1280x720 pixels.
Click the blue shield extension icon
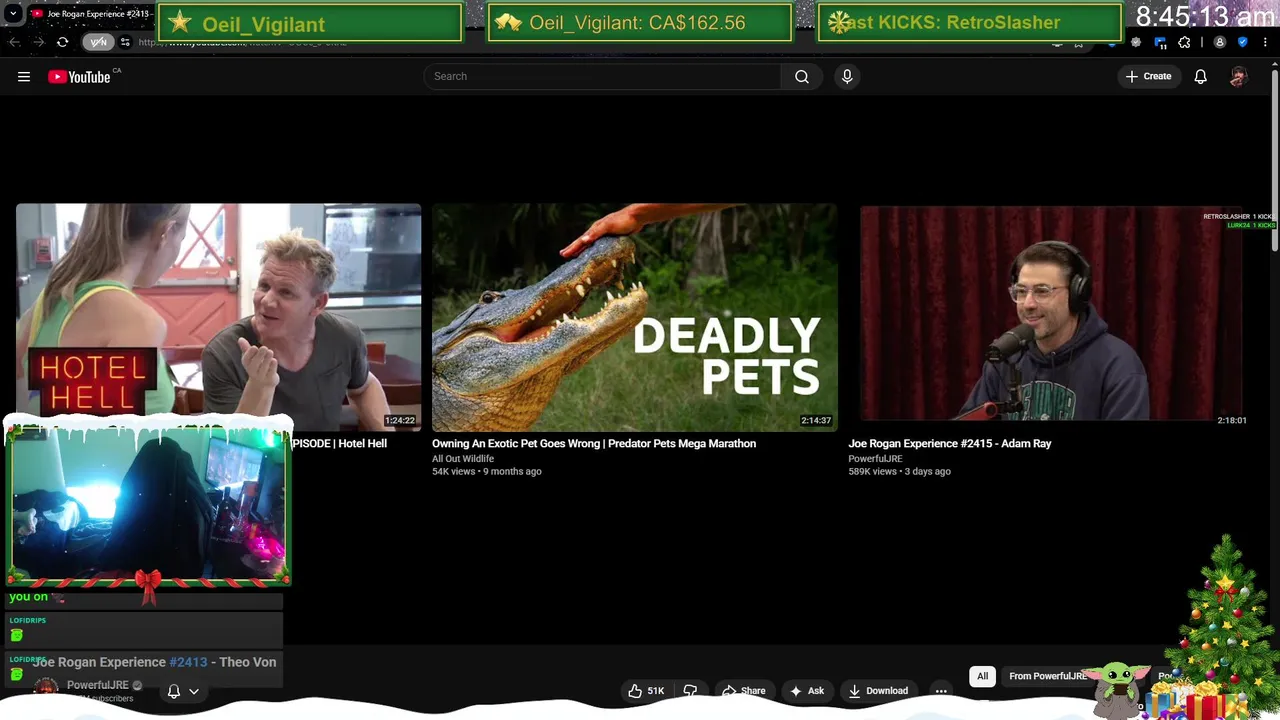1243,42
